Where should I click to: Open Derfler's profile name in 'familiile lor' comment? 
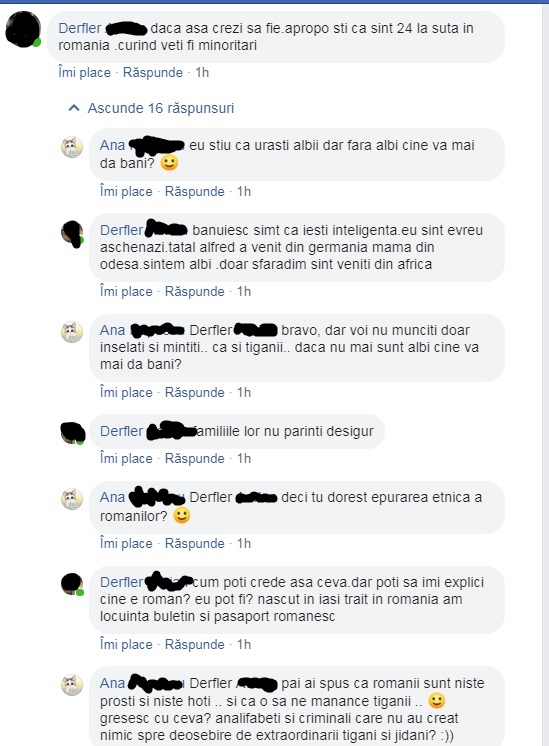click(x=121, y=431)
